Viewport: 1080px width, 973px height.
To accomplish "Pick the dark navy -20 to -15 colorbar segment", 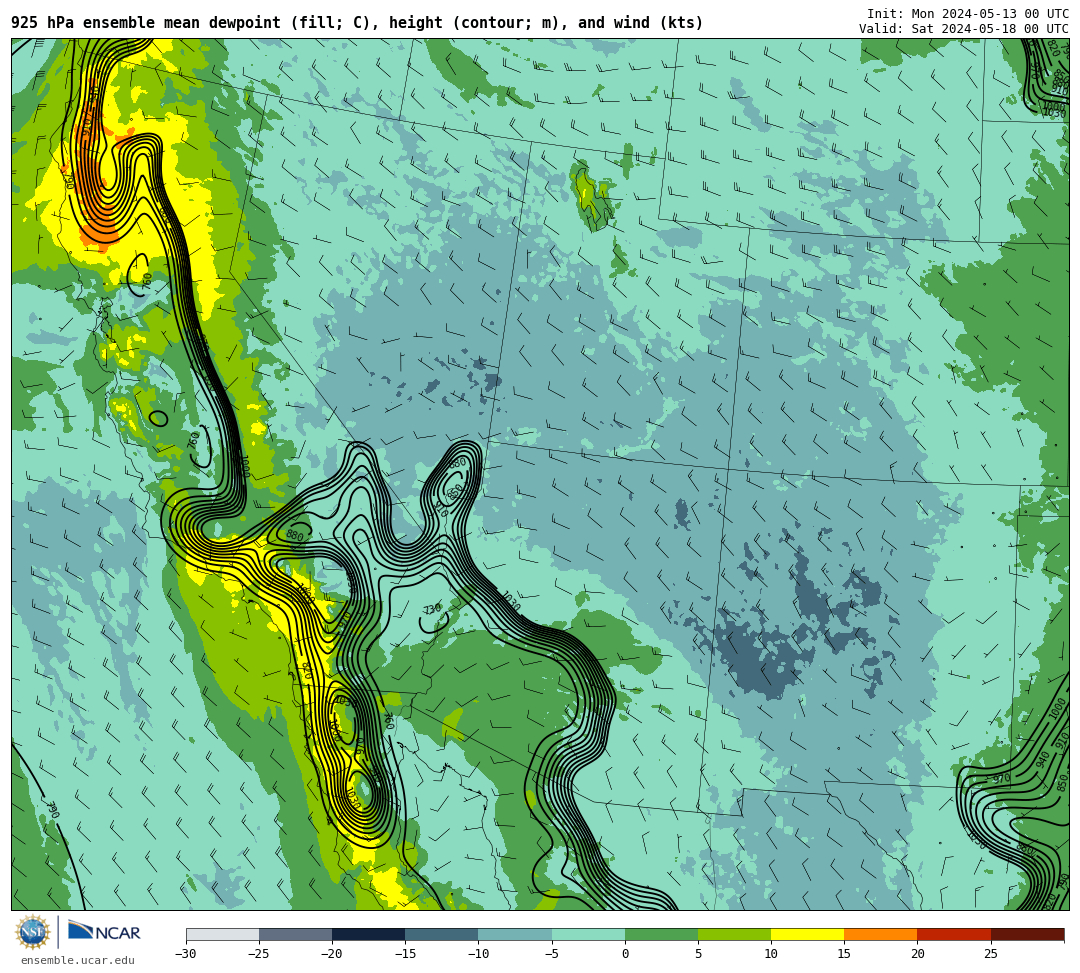I will point(368,934).
